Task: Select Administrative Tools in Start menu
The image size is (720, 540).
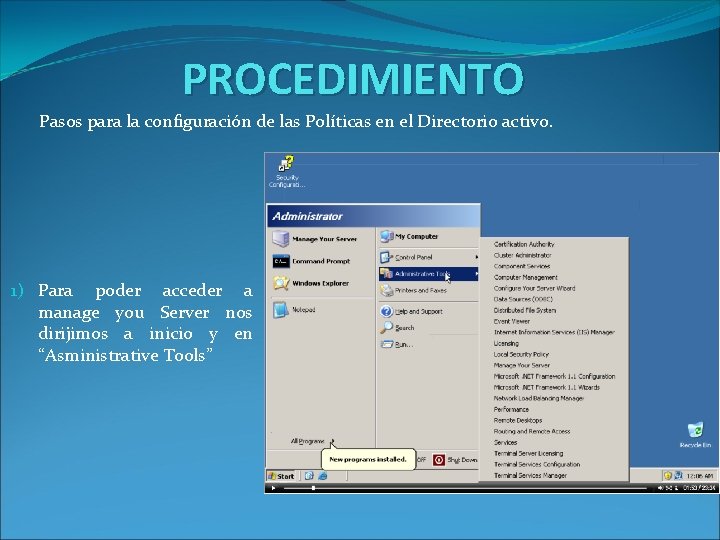Action: (428, 274)
